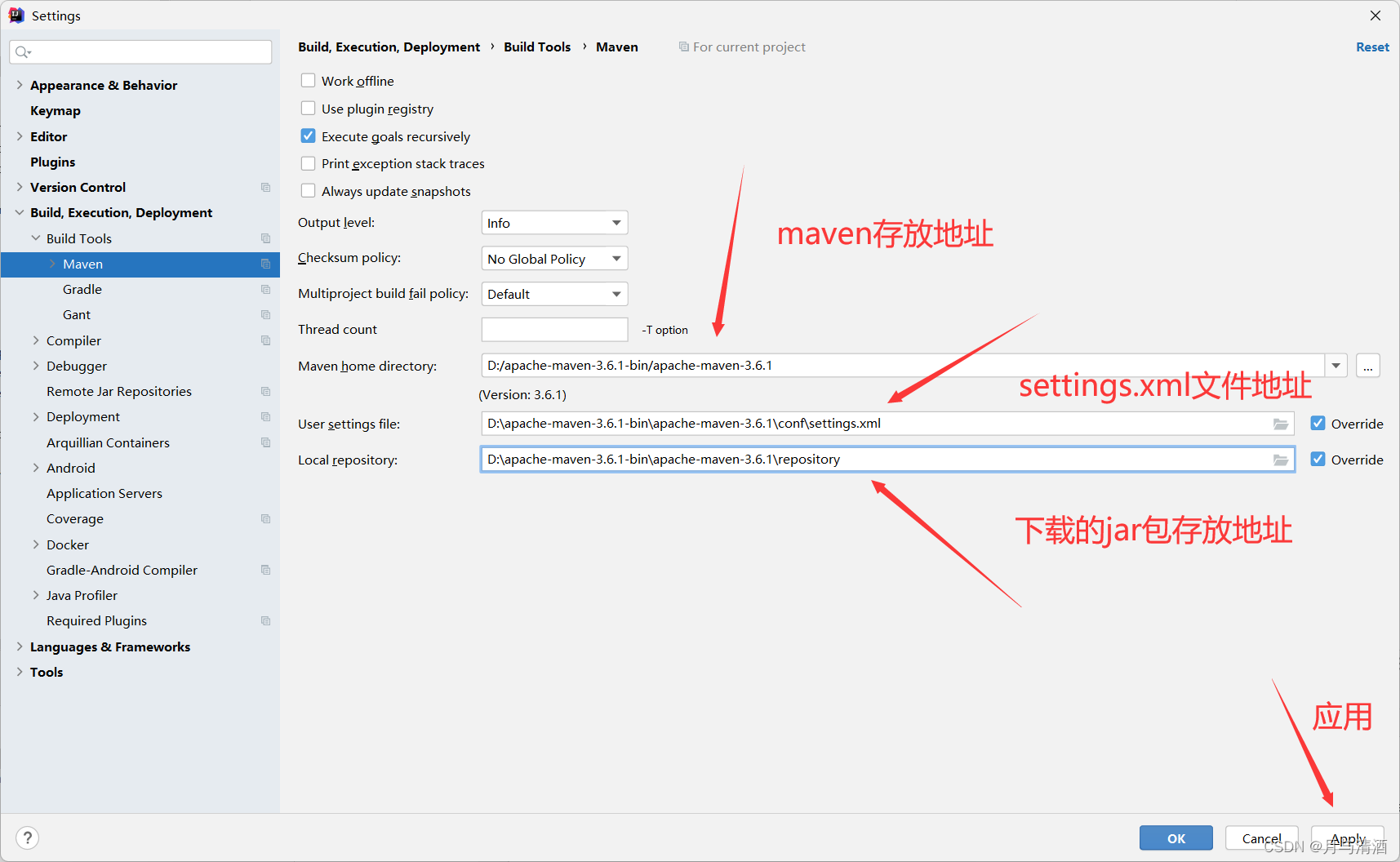Click project-level icon beside Gant
This screenshot has width=1400, height=862.
pyautogui.click(x=265, y=314)
